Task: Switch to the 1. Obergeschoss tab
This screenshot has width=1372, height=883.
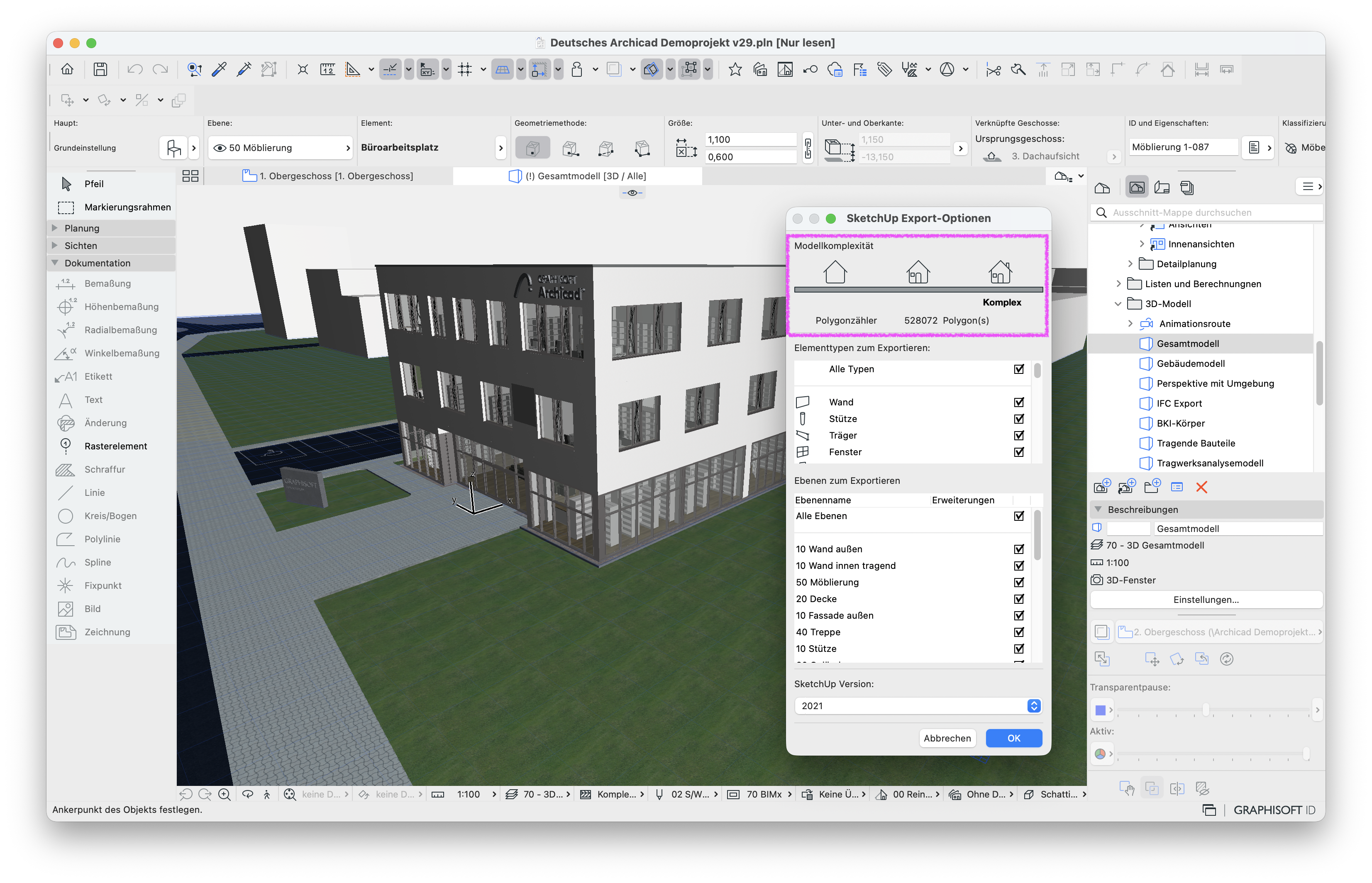Action: pos(329,176)
